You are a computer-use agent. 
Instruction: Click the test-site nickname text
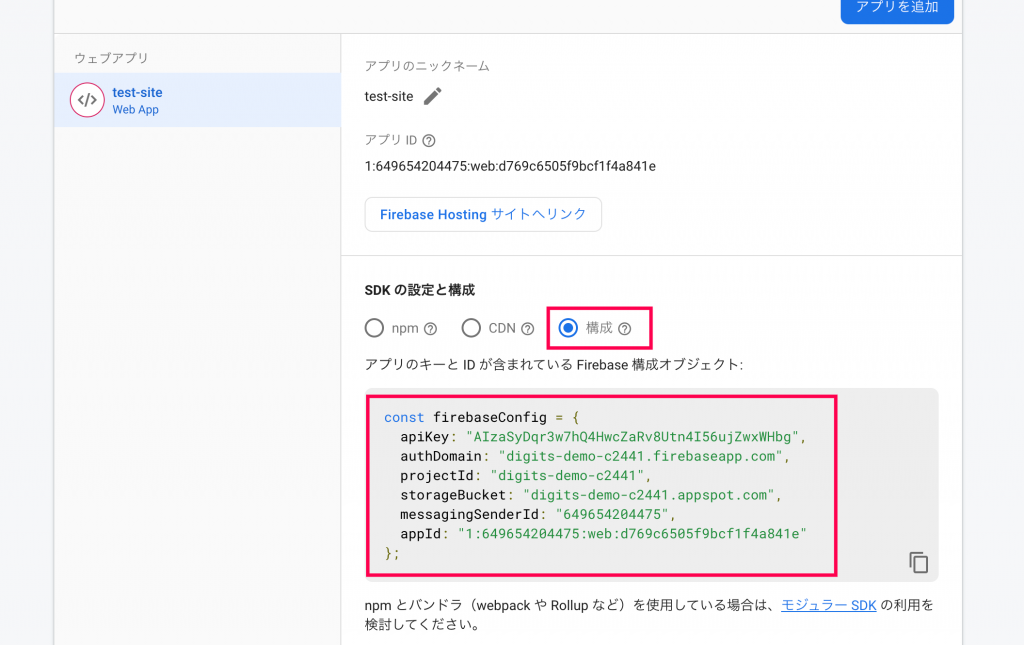pyautogui.click(x=389, y=97)
